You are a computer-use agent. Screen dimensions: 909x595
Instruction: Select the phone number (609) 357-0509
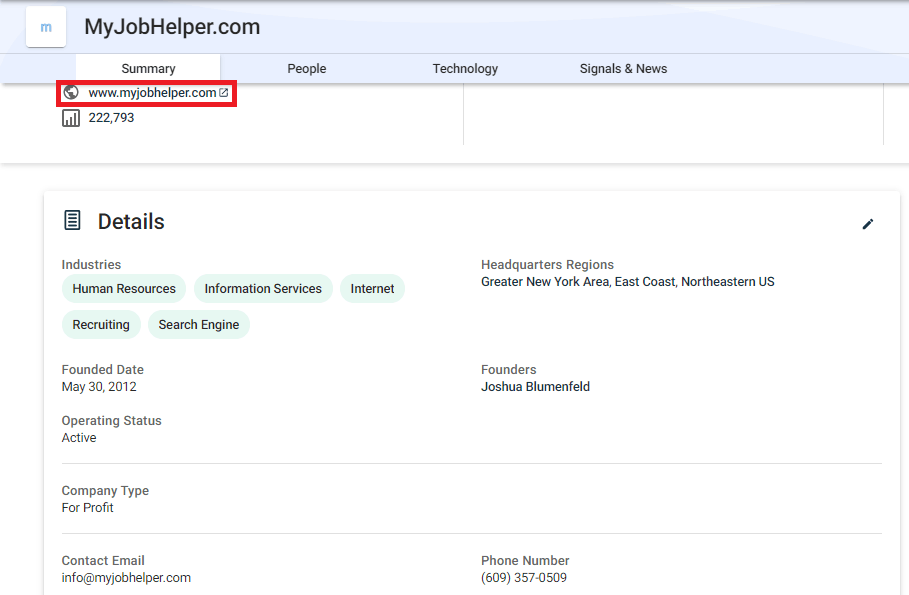524,578
